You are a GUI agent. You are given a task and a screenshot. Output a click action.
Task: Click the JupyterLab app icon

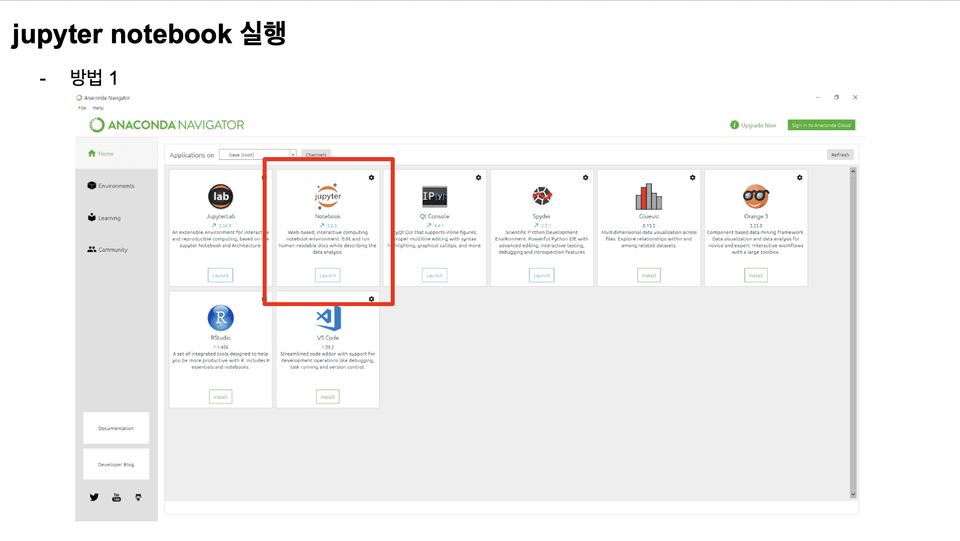220,196
